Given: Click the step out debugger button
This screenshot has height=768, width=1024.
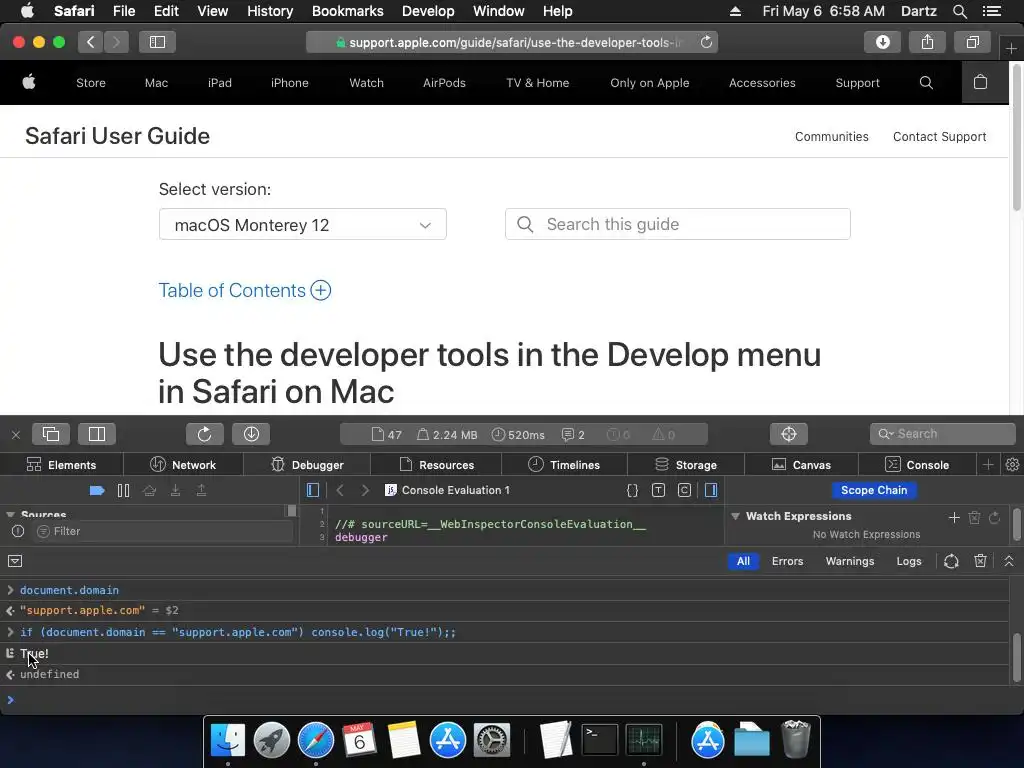Looking at the screenshot, I should pos(201,490).
